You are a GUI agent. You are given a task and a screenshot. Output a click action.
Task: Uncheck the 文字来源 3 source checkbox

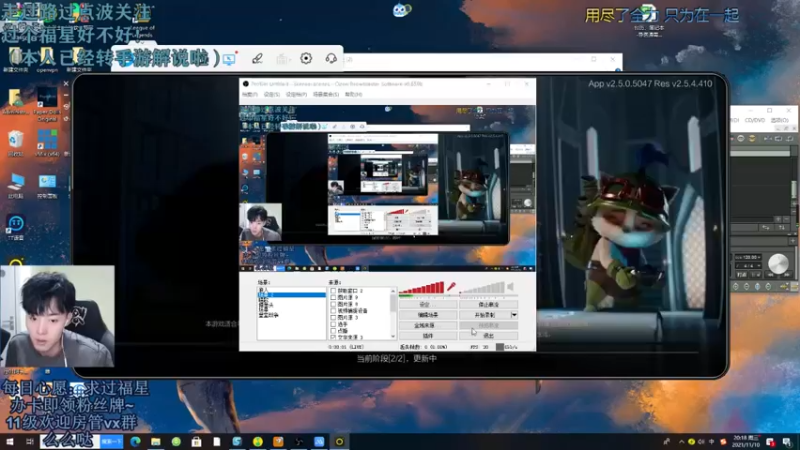coord(333,337)
